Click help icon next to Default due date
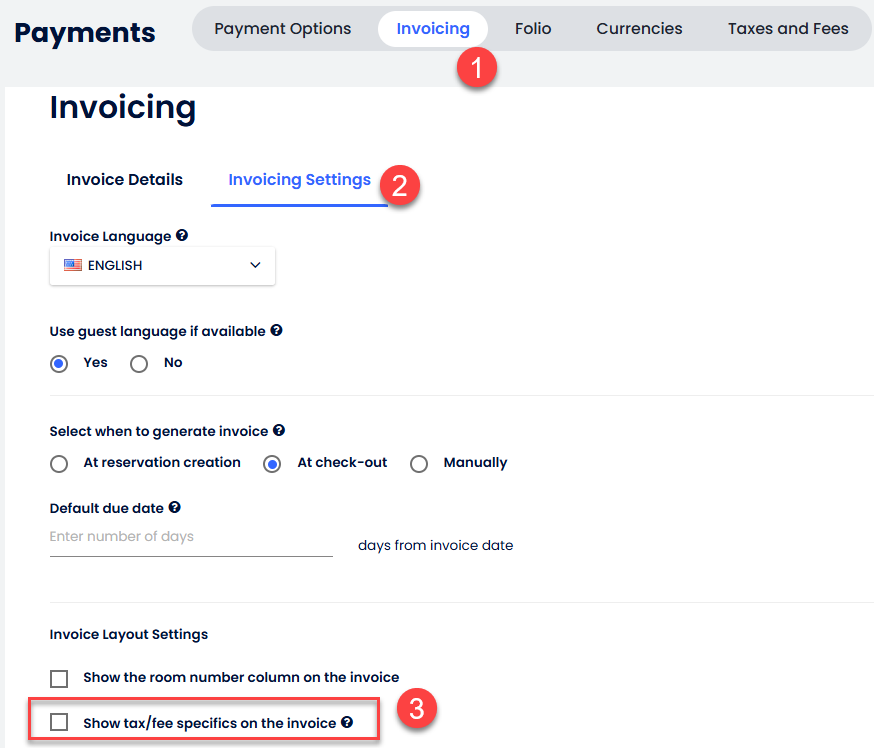This screenshot has height=748, width=874. (x=175, y=508)
